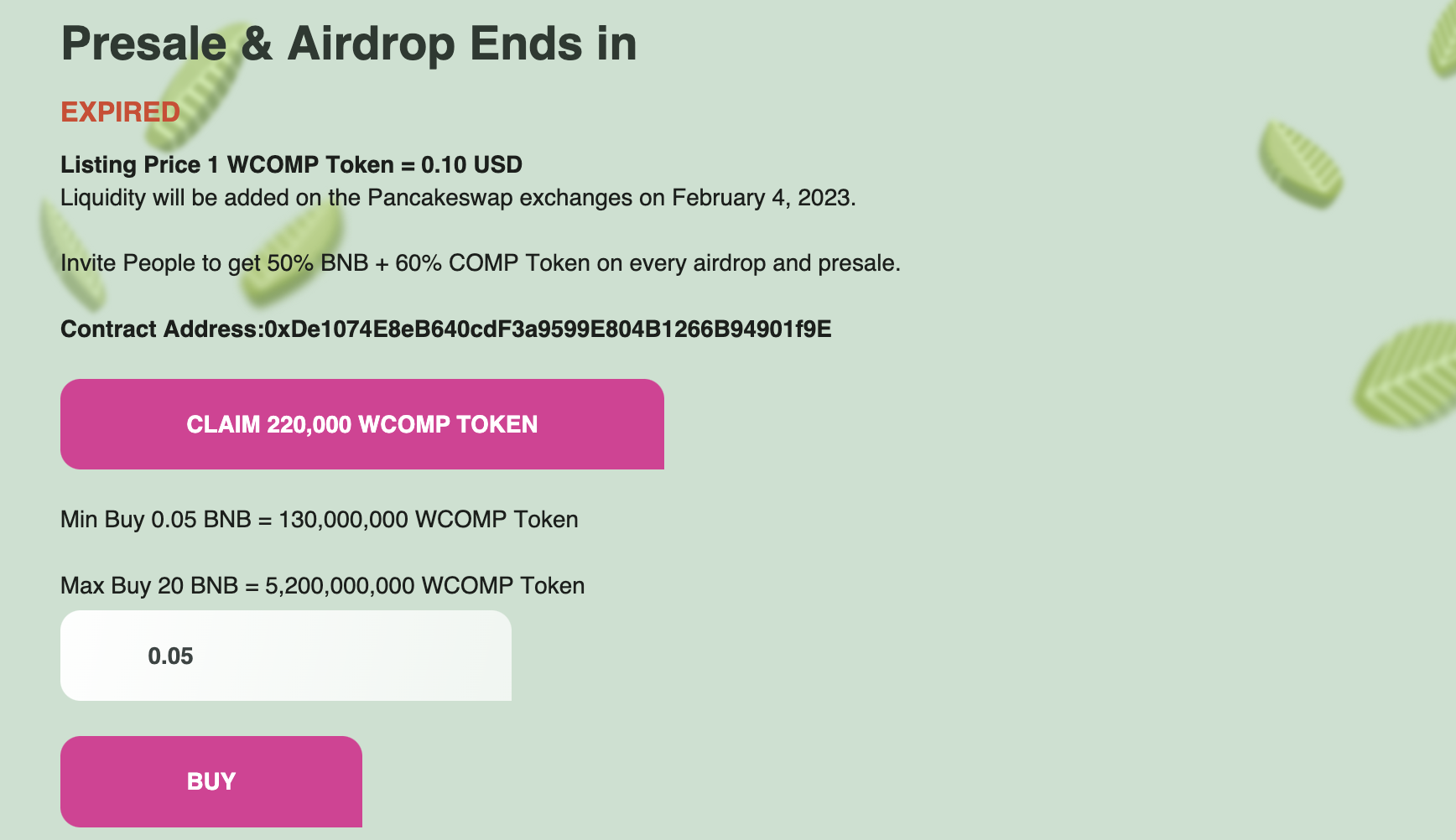Image resolution: width=1456 pixels, height=840 pixels.
Task: Click the green leaf right of liquidity text
Action: (1300, 163)
